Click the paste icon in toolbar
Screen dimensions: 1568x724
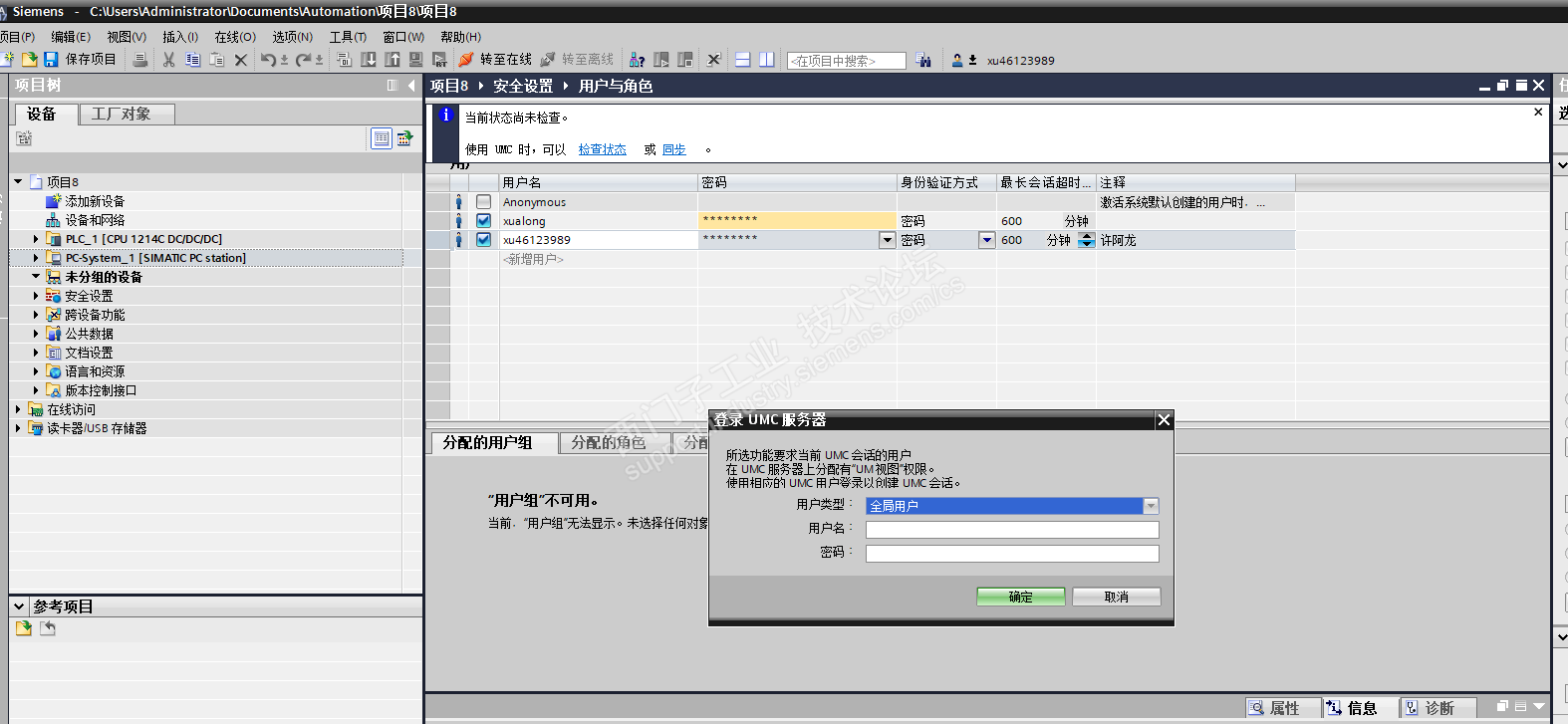click(216, 60)
